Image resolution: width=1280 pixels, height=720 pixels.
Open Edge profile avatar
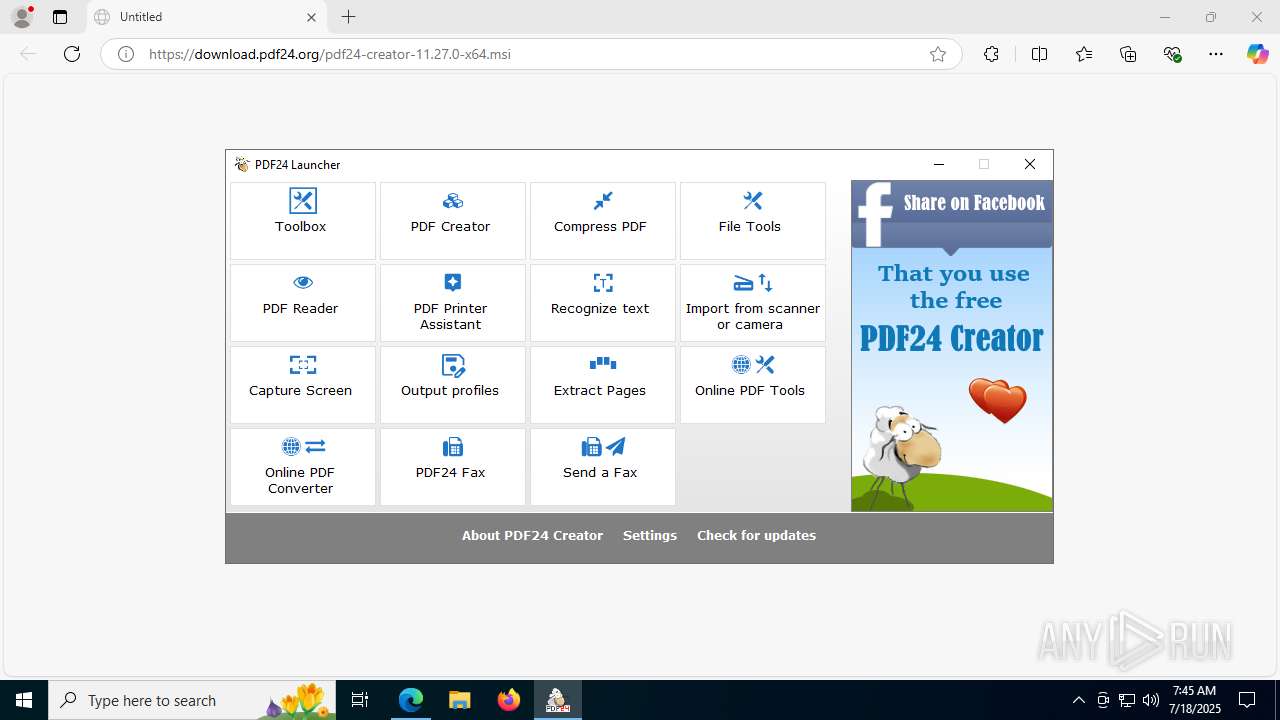(22, 17)
